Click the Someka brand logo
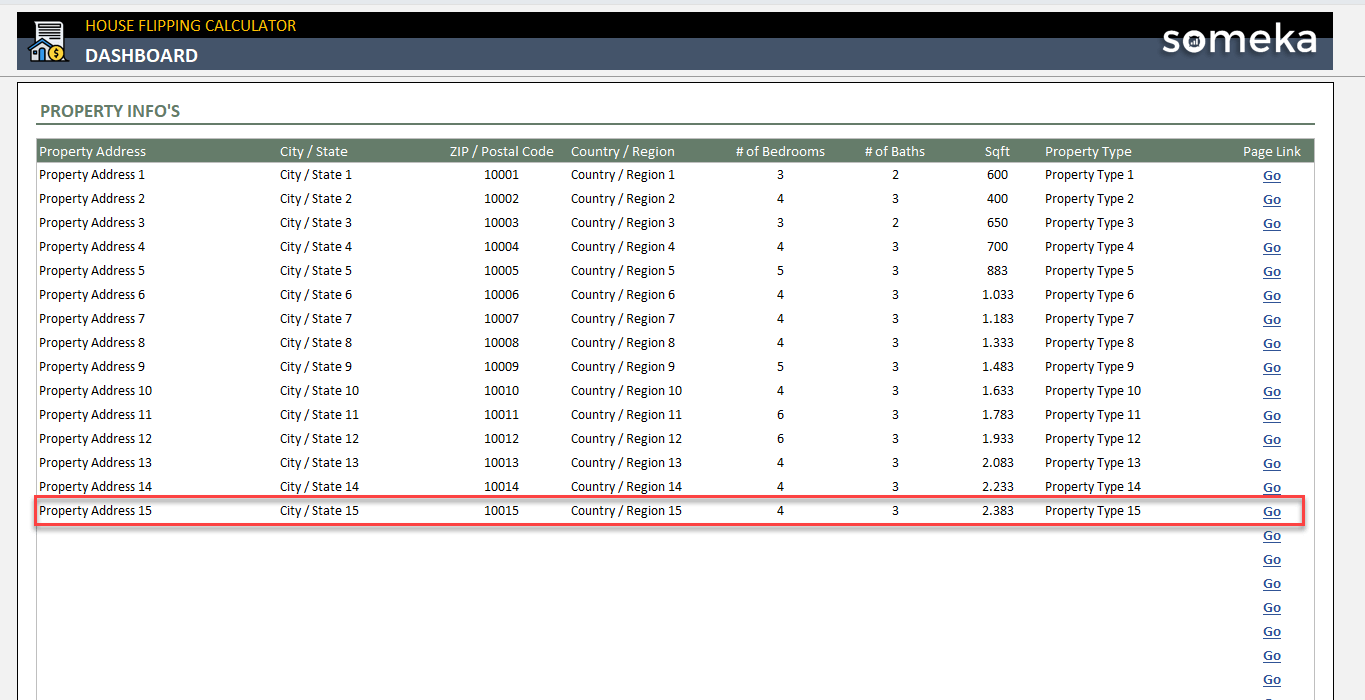Viewport: 1365px width, 700px height. pyautogui.click(x=1239, y=40)
